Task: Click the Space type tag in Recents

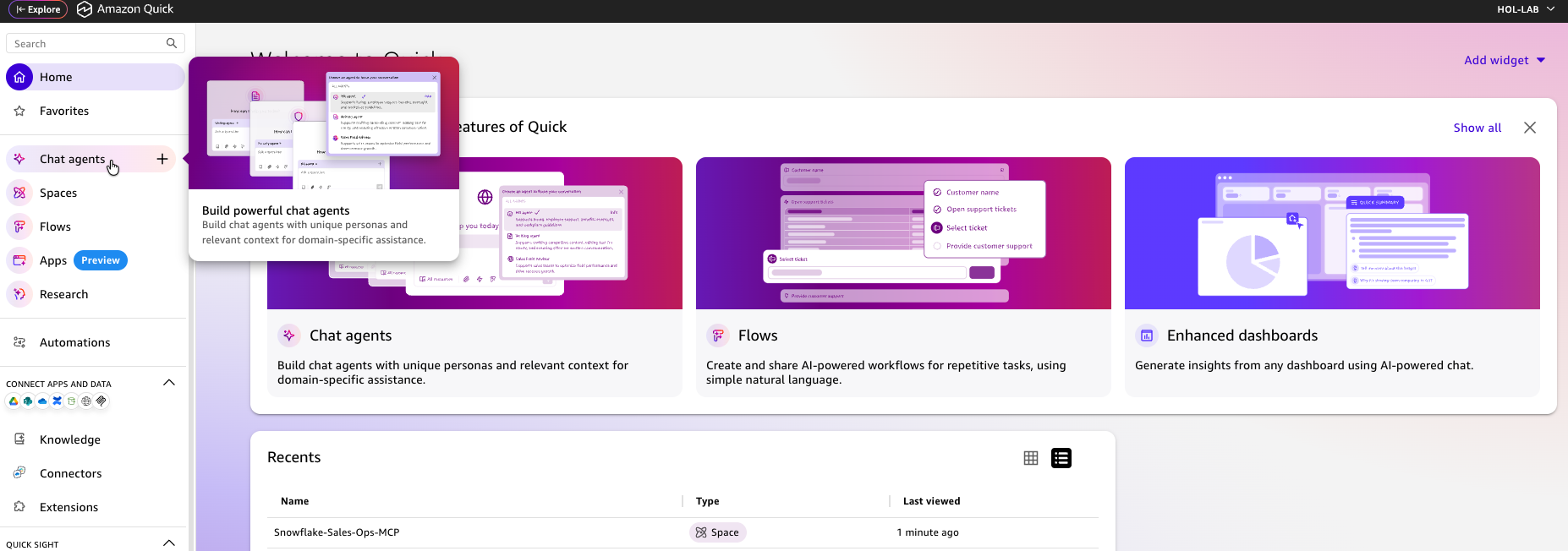Action: (x=717, y=532)
